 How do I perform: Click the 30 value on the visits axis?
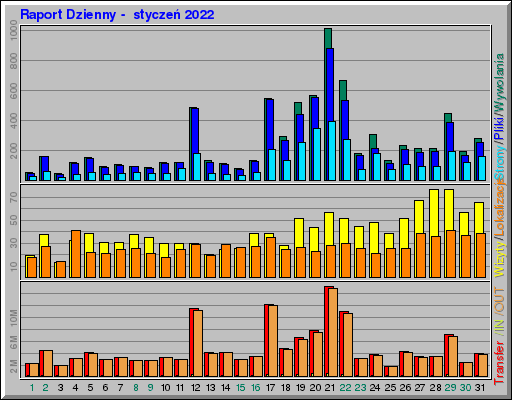[x=14, y=243]
